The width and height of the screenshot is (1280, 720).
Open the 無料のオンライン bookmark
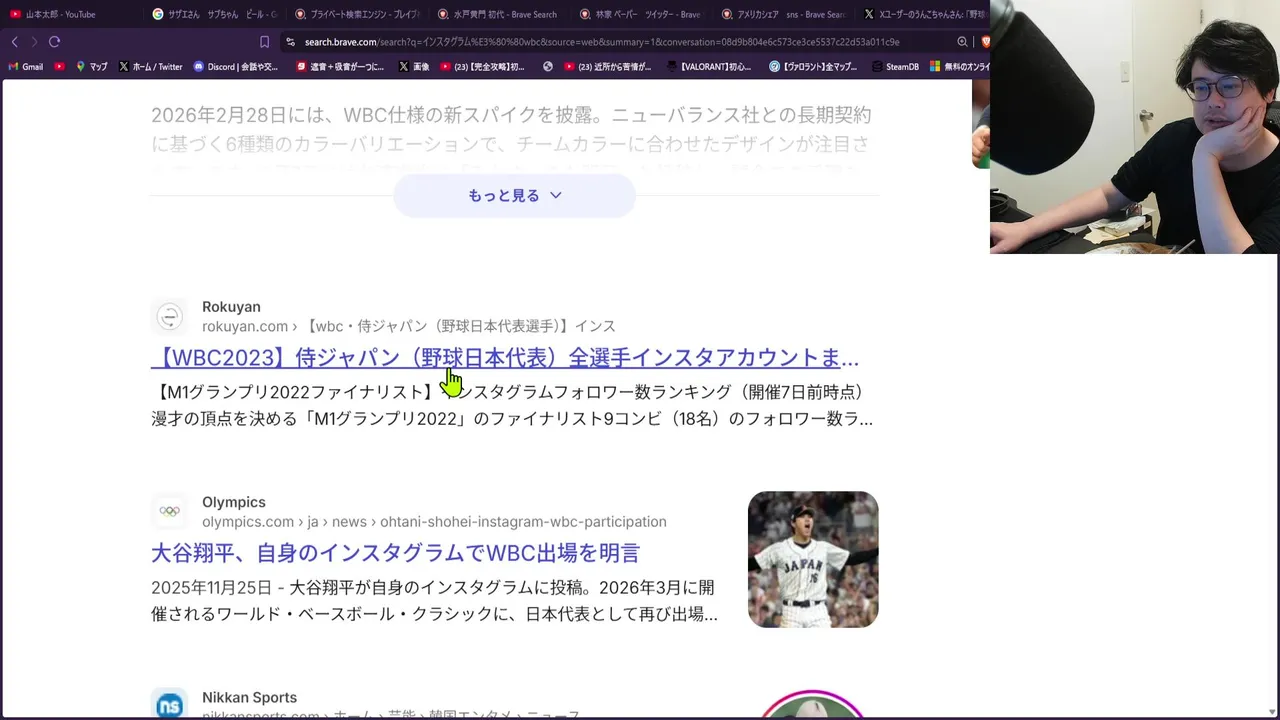(x=960, y=67)
